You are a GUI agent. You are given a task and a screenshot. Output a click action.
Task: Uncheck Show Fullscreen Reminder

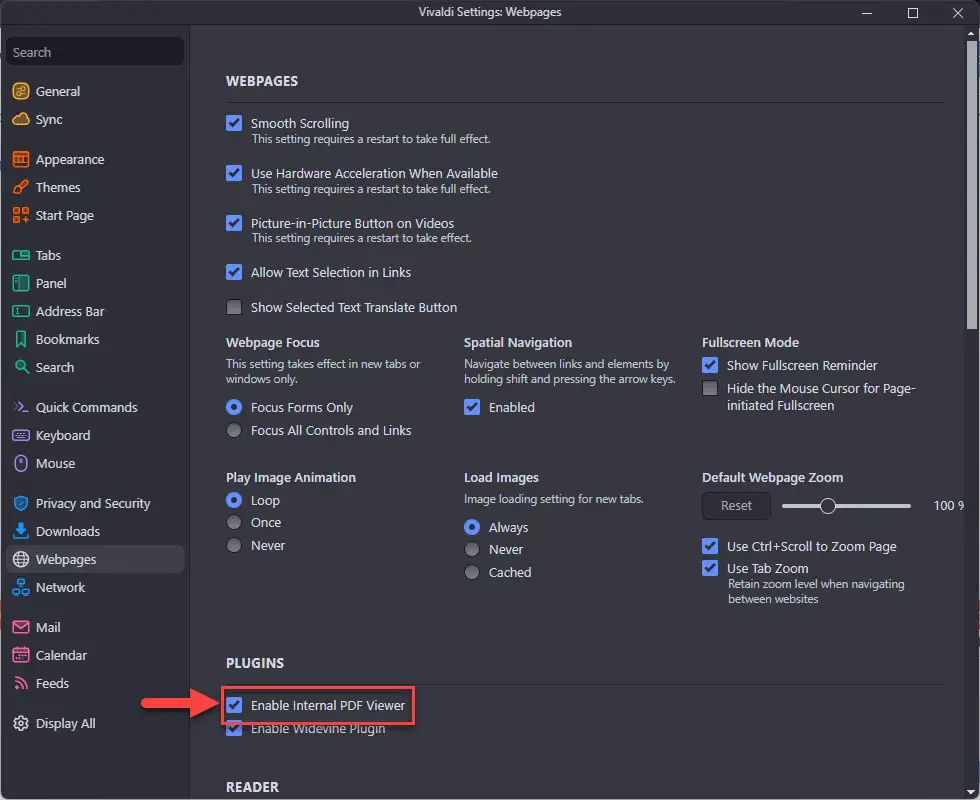[710, 365]
